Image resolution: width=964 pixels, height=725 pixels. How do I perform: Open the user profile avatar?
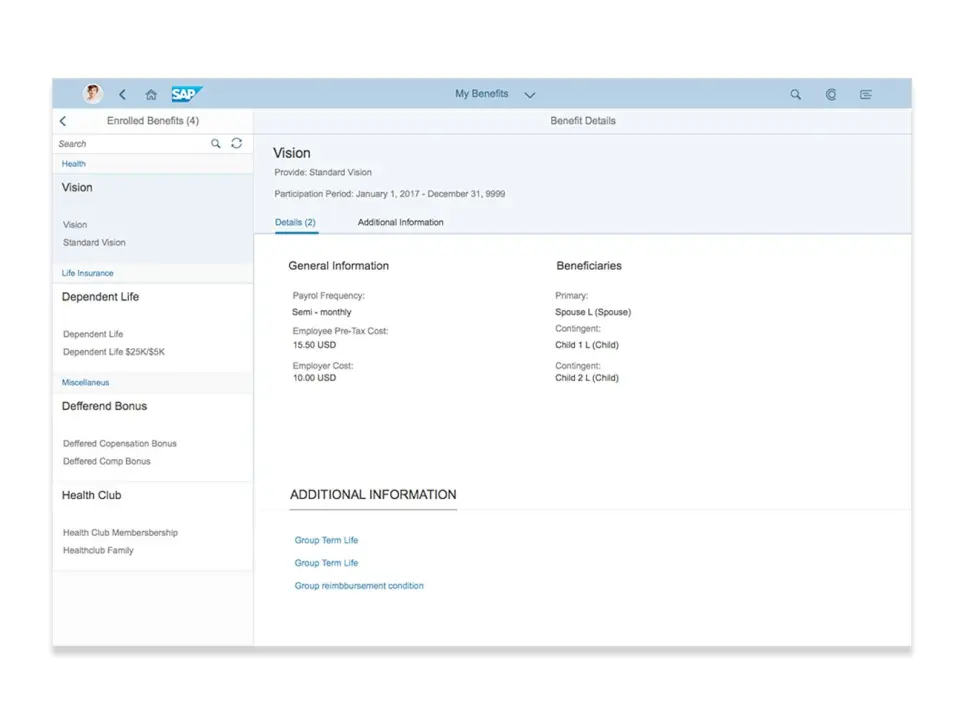pos(93,93)
